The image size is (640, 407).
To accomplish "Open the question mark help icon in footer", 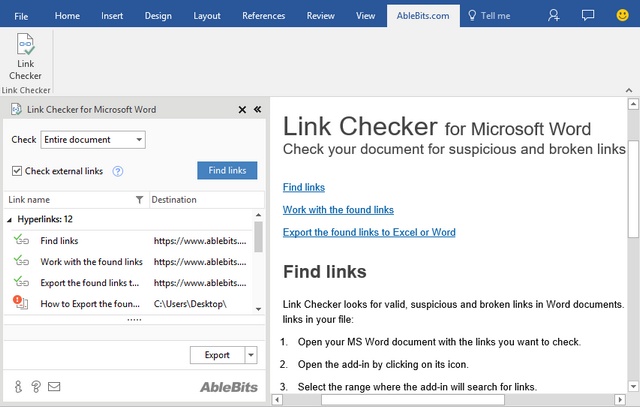I will (36, 386).
